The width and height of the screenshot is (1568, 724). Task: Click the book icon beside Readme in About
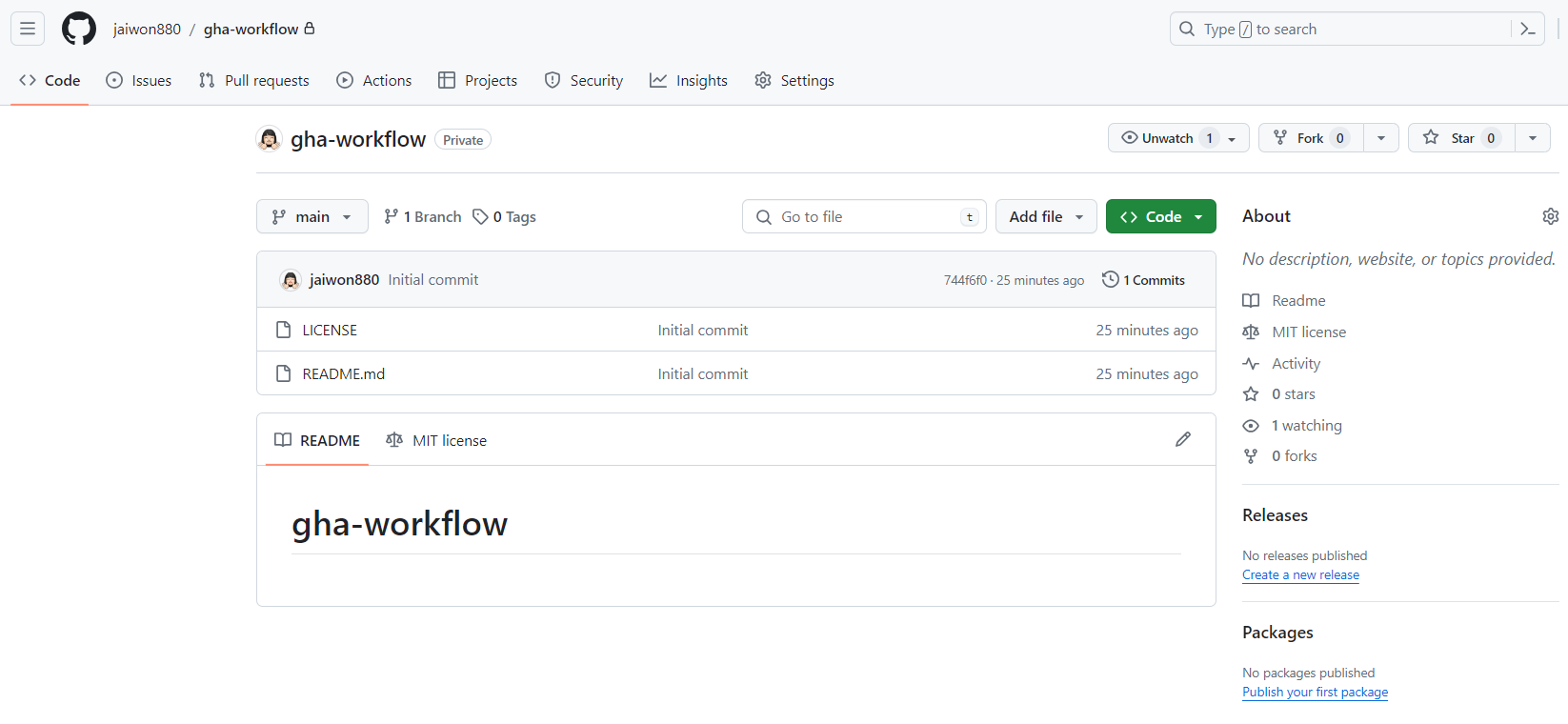click(1251, 300)
